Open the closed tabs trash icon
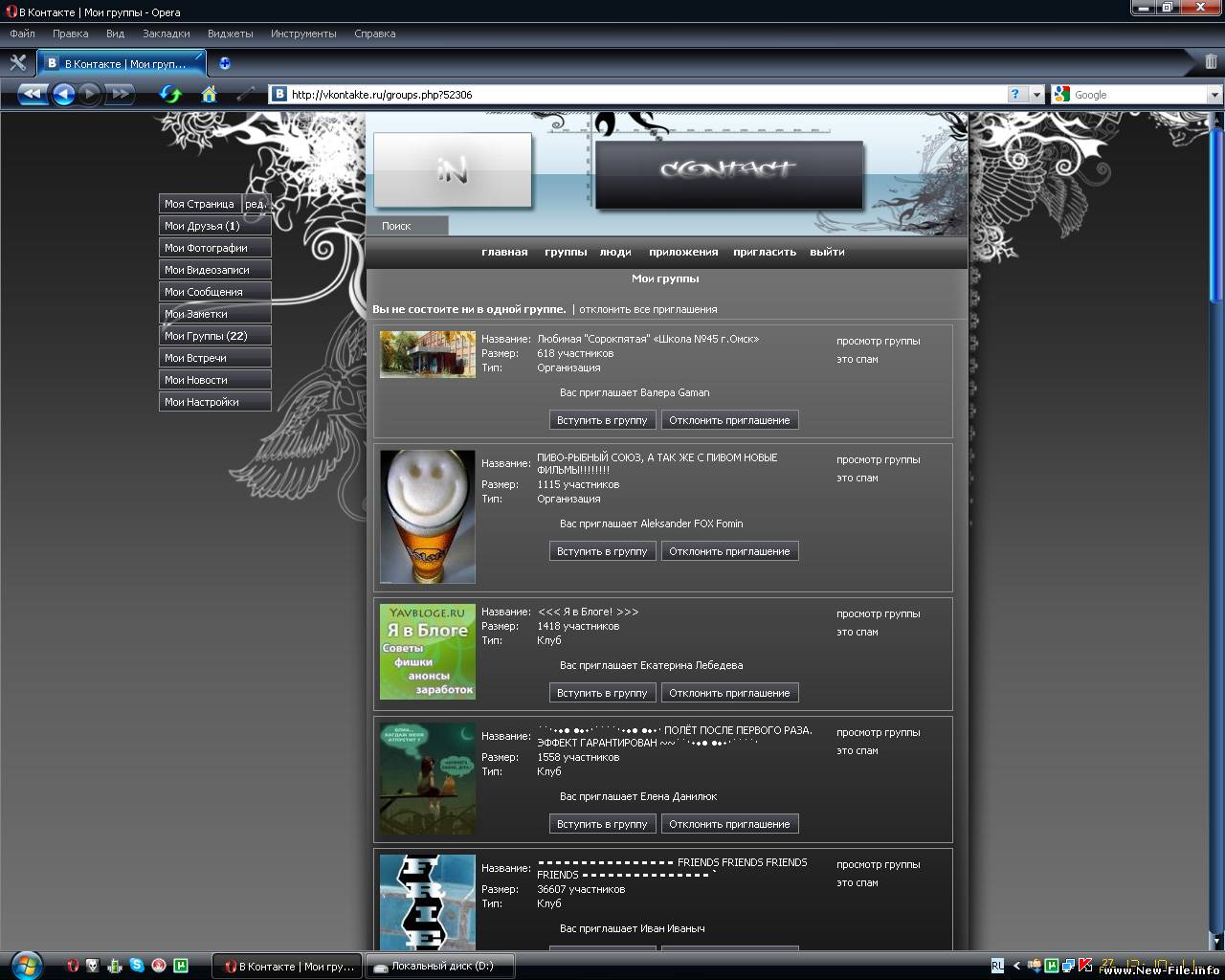 pos(1212,63)
